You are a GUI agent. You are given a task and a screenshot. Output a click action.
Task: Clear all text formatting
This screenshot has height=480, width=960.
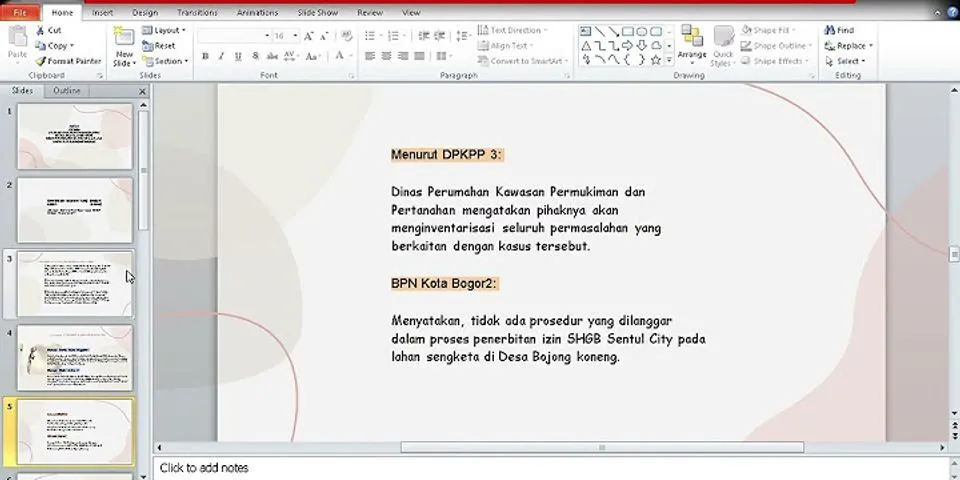pos(347,36)
